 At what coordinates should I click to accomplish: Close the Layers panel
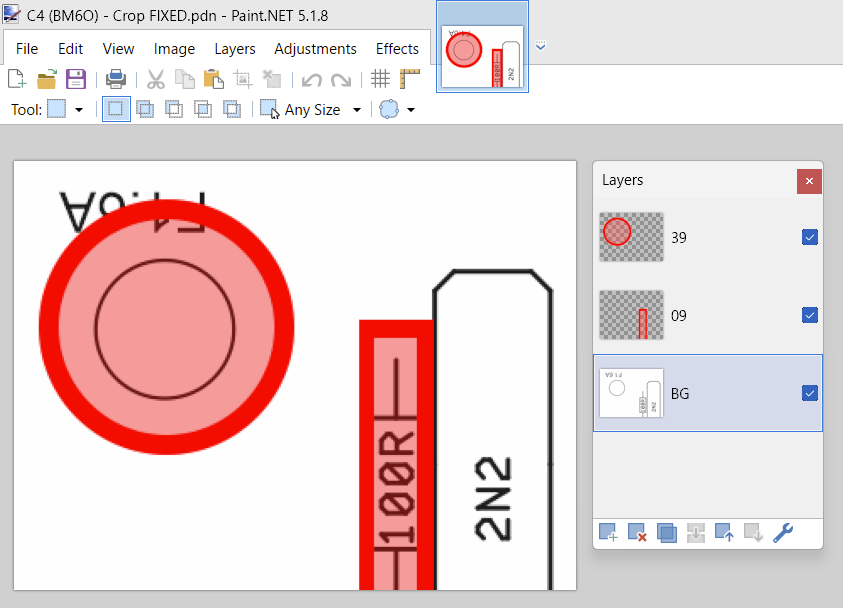tap(809, 181)
